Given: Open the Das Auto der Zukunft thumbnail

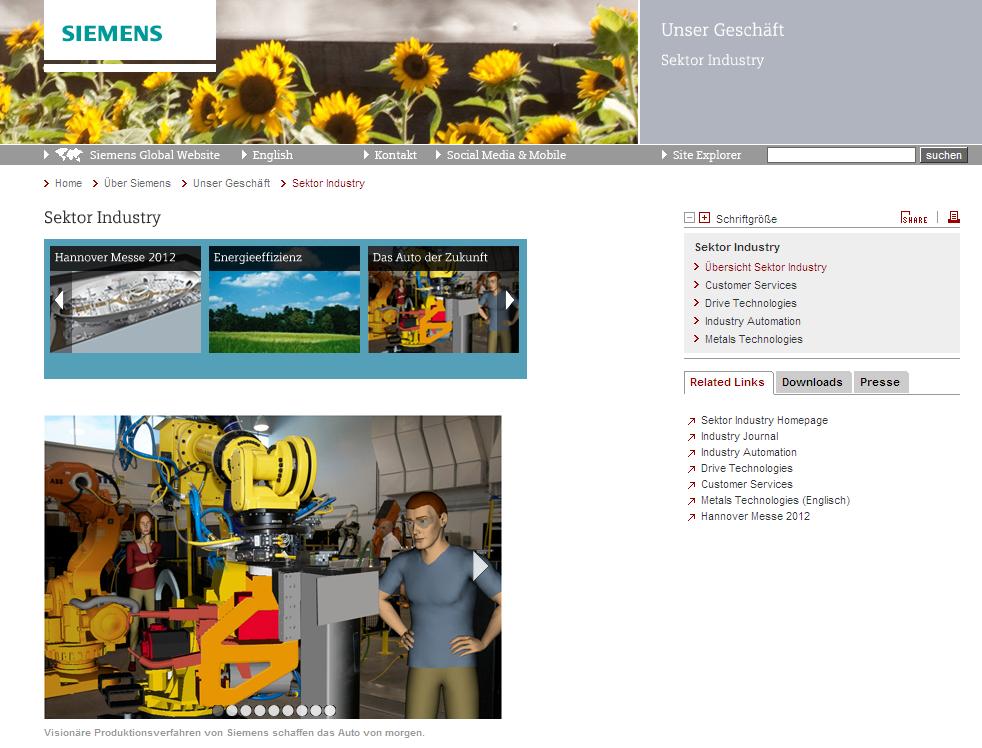Looking at the screenshot, I should pyautogui.click(x=443, y=299).
